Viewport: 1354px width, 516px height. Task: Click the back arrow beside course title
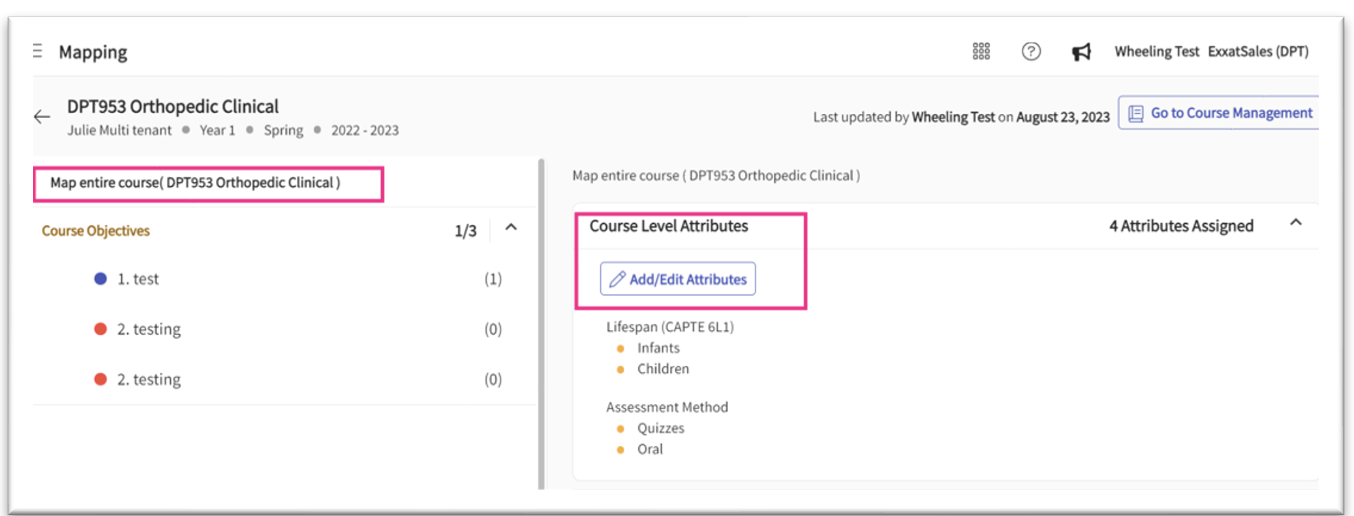[x=42, y=117]
